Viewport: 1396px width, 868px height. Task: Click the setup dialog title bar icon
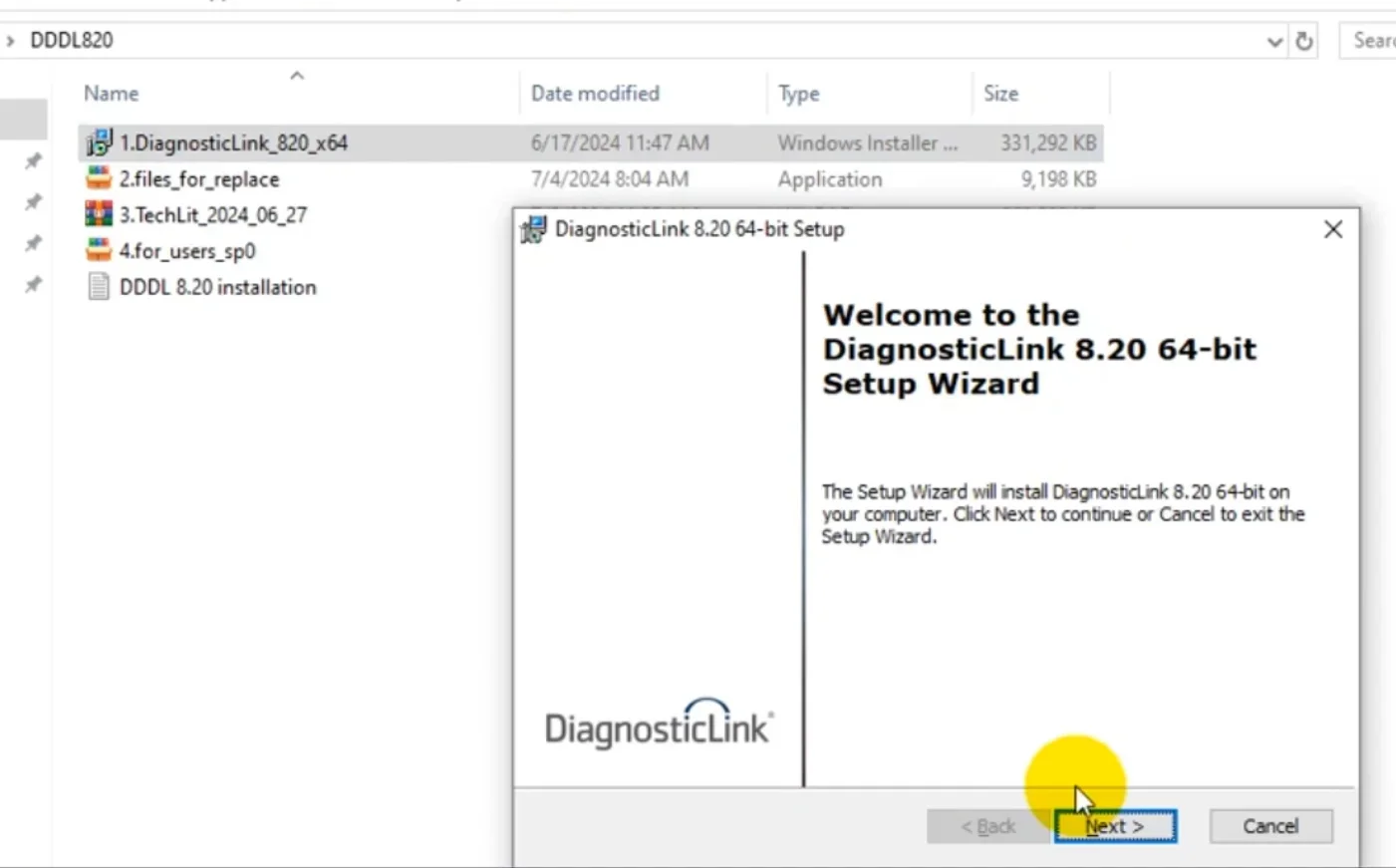(534, 229)
